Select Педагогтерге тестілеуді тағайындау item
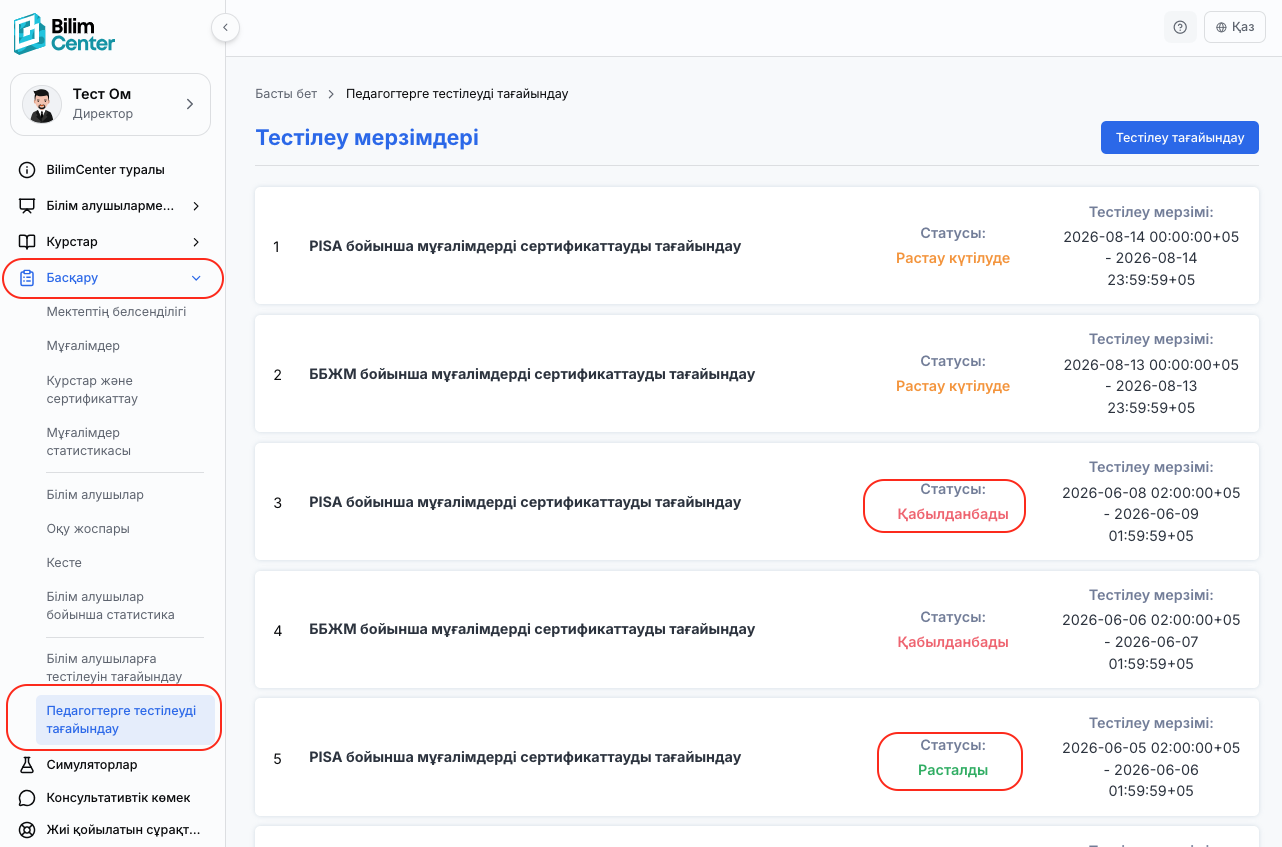Viewport: 1282px width, 847px height. click(125, 720)
